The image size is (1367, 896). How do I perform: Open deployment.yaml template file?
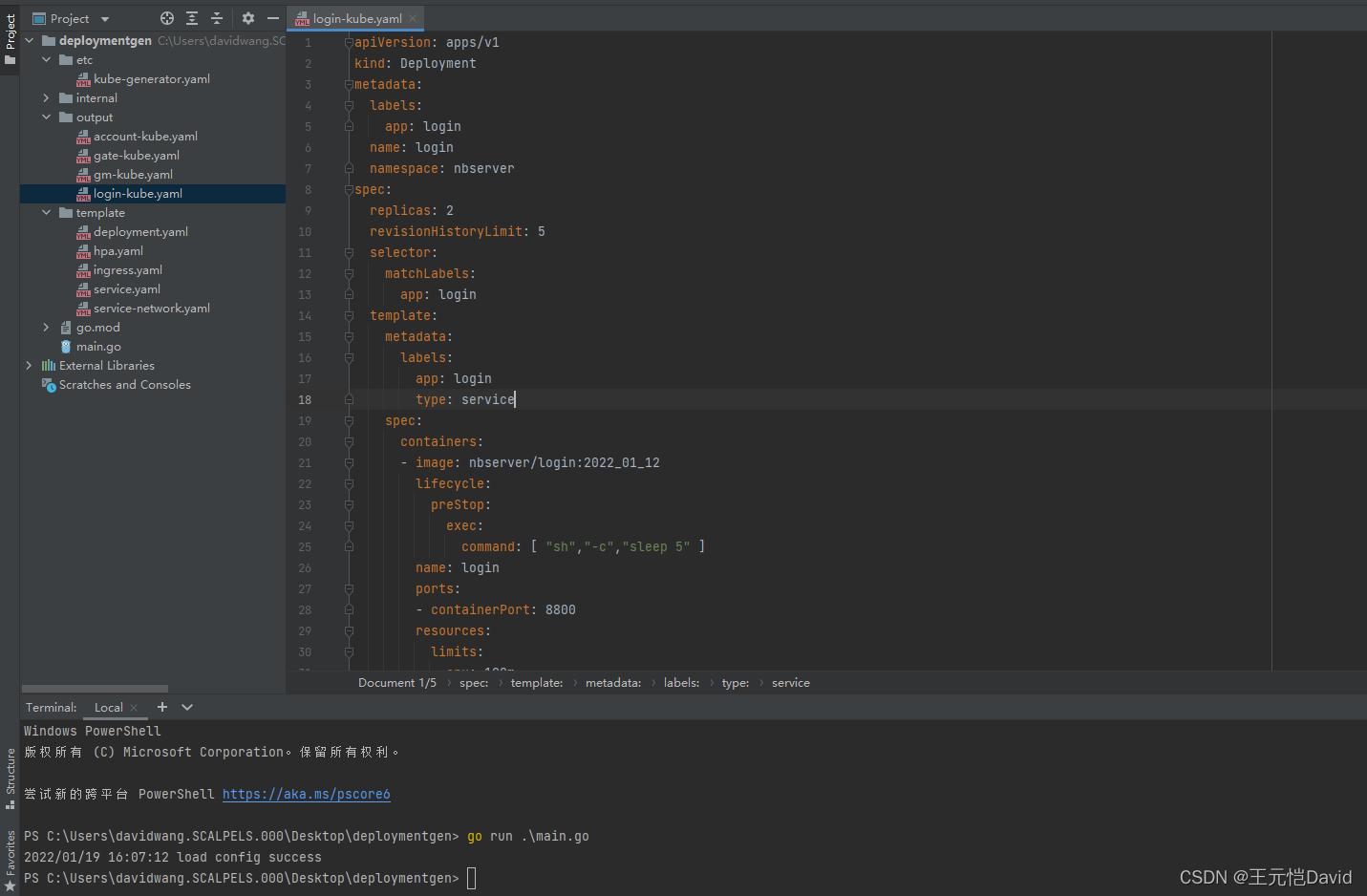click(x=140, y=232)
